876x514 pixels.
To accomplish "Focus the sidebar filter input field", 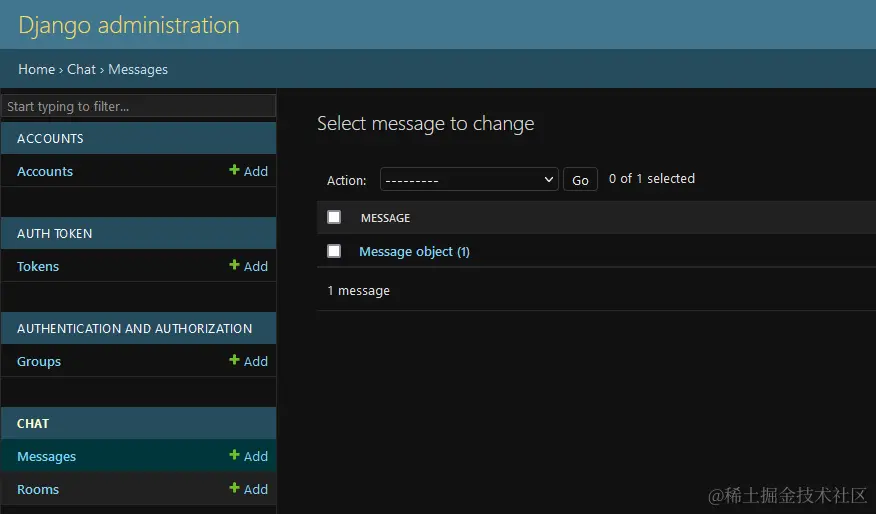I will click(139, 106).
